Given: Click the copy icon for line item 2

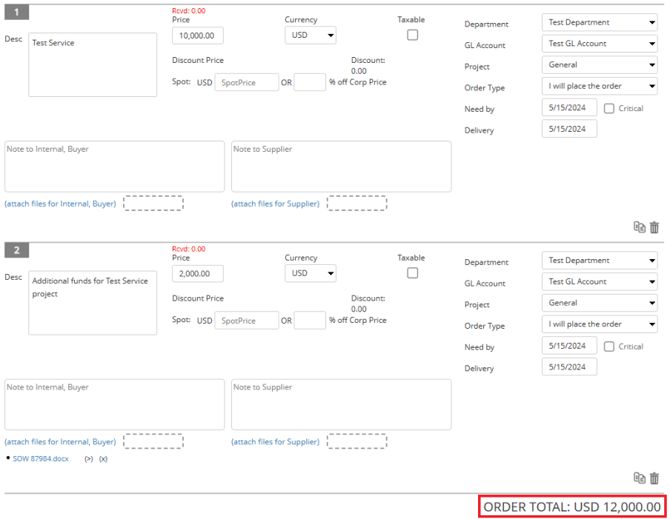Looking at the screenshot, I should 639,478.
